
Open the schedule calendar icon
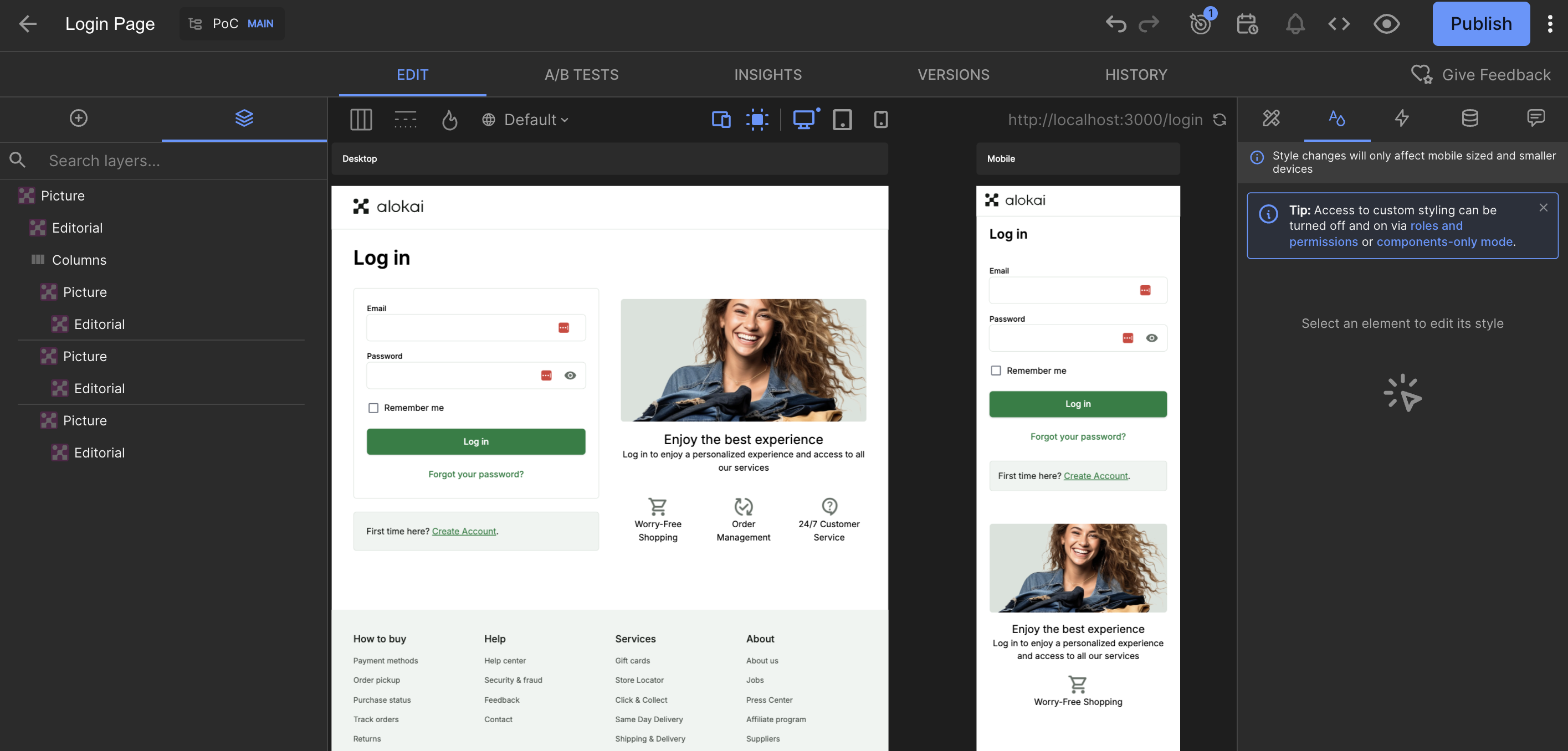(x=1247, y=24)
